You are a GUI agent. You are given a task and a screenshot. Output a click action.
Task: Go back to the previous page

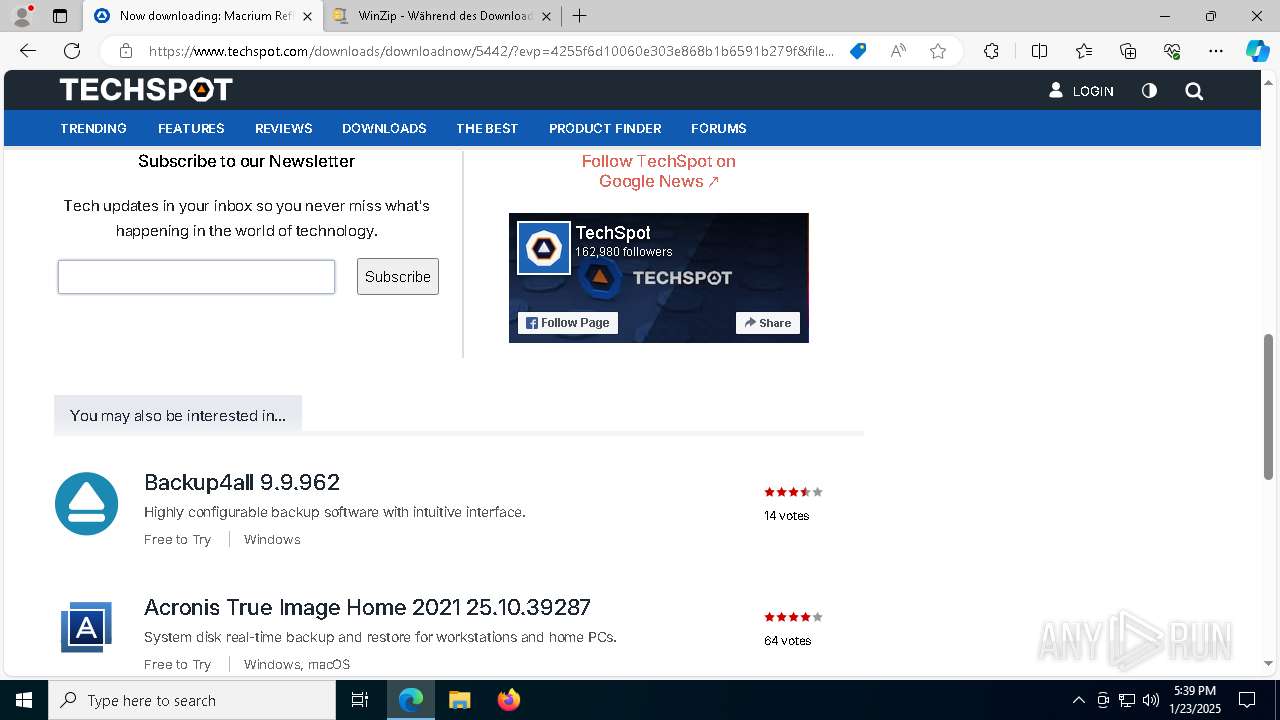[28, 51]
